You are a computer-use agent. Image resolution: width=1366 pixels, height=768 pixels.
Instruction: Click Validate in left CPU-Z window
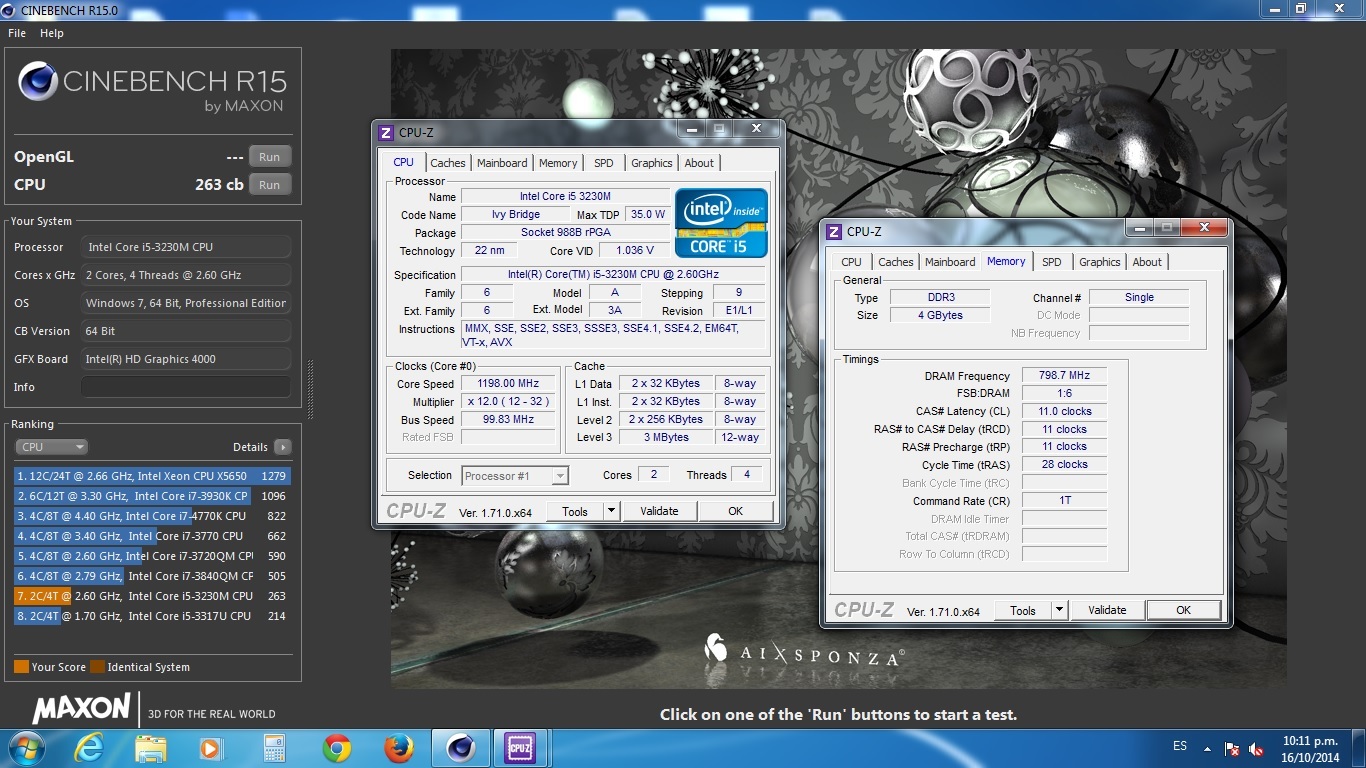[x=659, y=511]
